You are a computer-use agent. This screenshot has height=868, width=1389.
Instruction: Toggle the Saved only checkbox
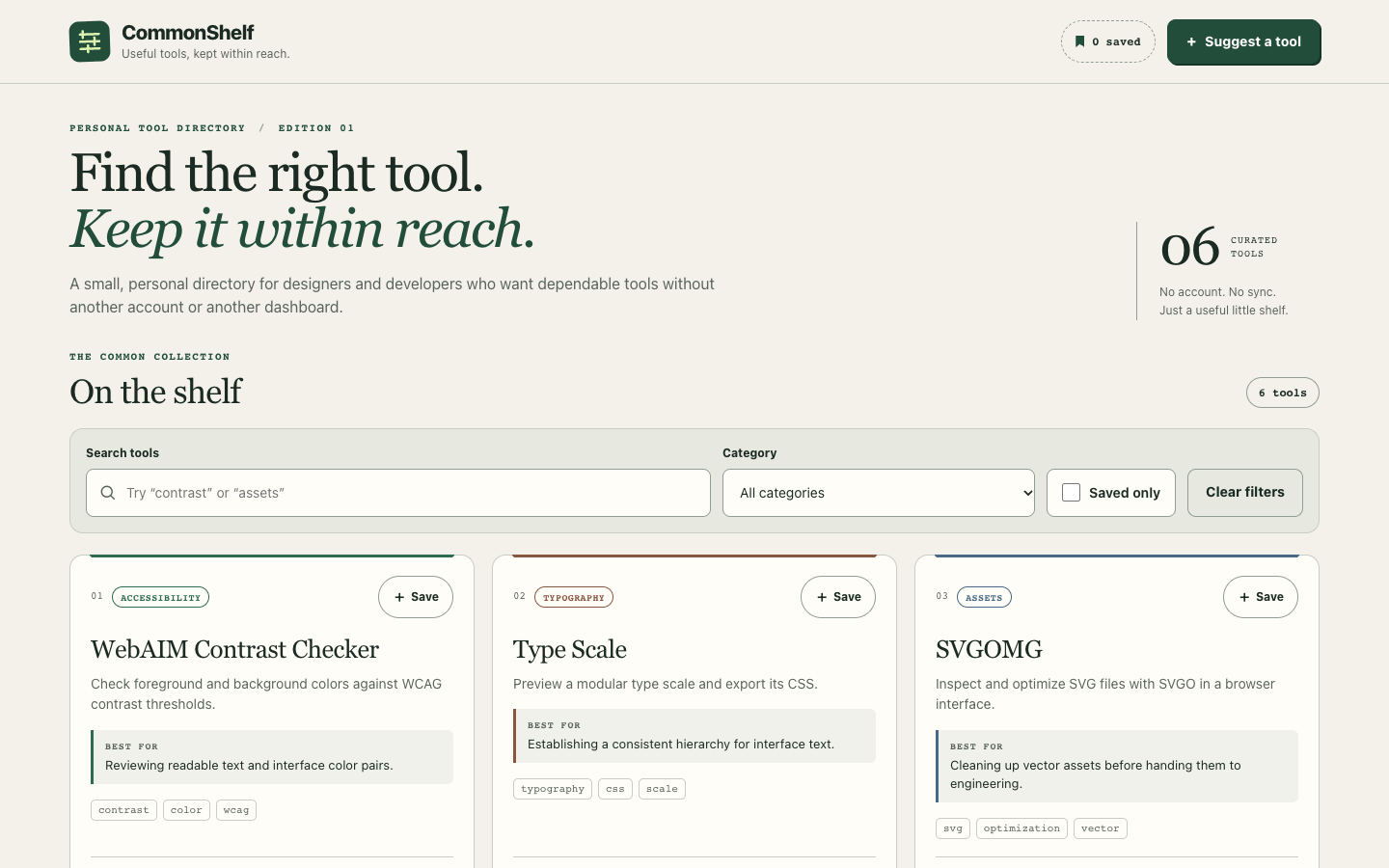1071,493
